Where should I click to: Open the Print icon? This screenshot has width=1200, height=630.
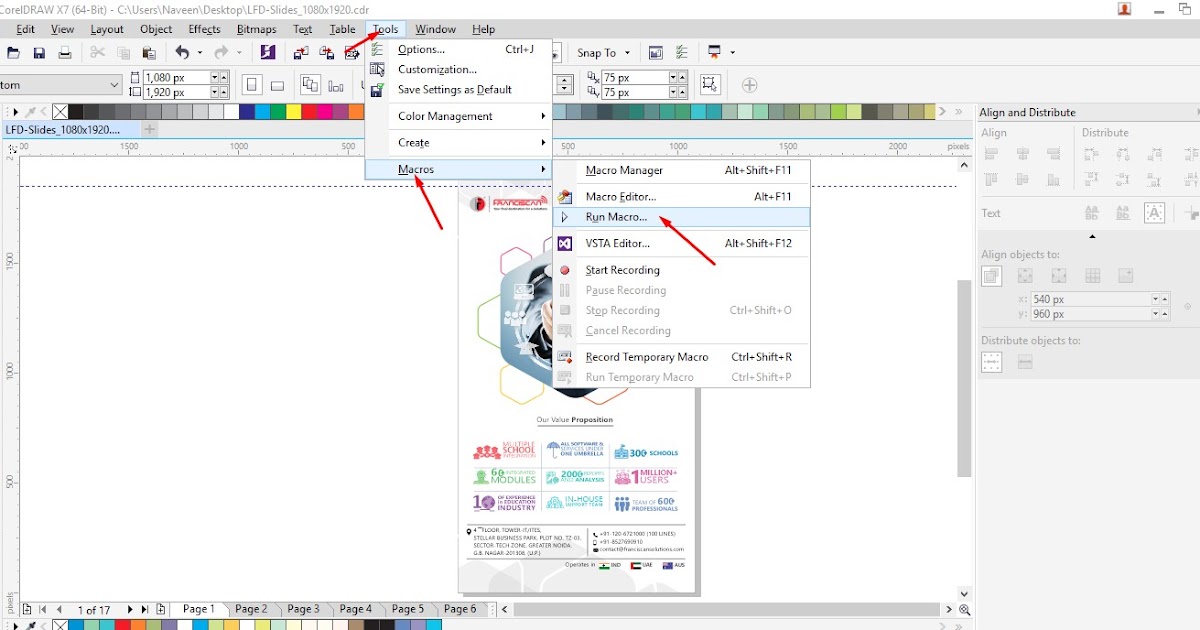[64, 53]
